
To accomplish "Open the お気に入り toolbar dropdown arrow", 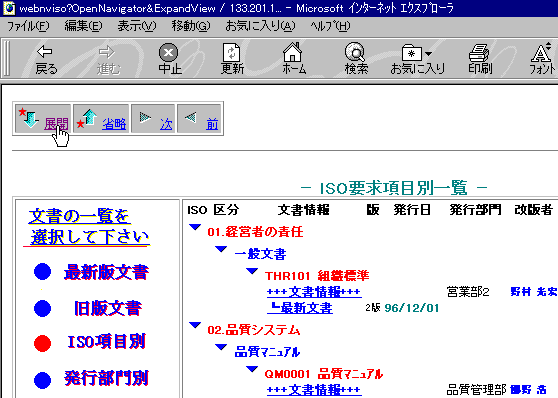I will [428, 54].
